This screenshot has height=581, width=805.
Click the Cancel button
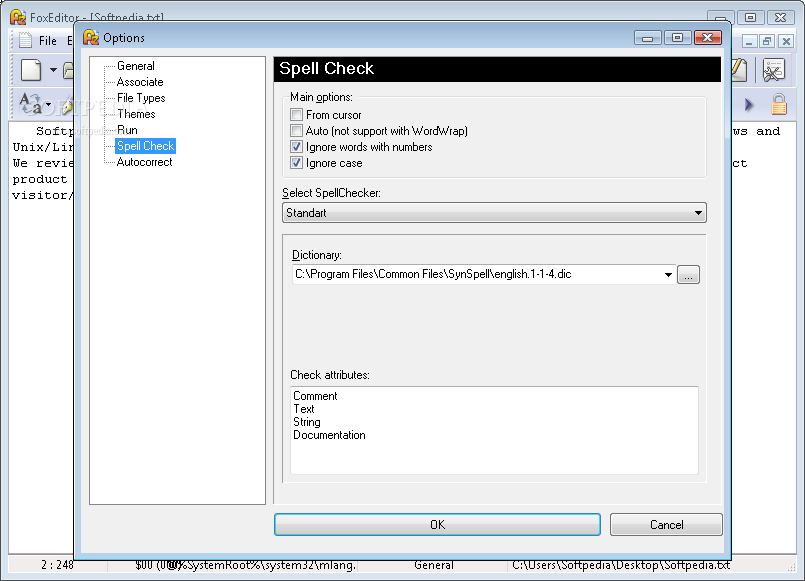(666, 525)
